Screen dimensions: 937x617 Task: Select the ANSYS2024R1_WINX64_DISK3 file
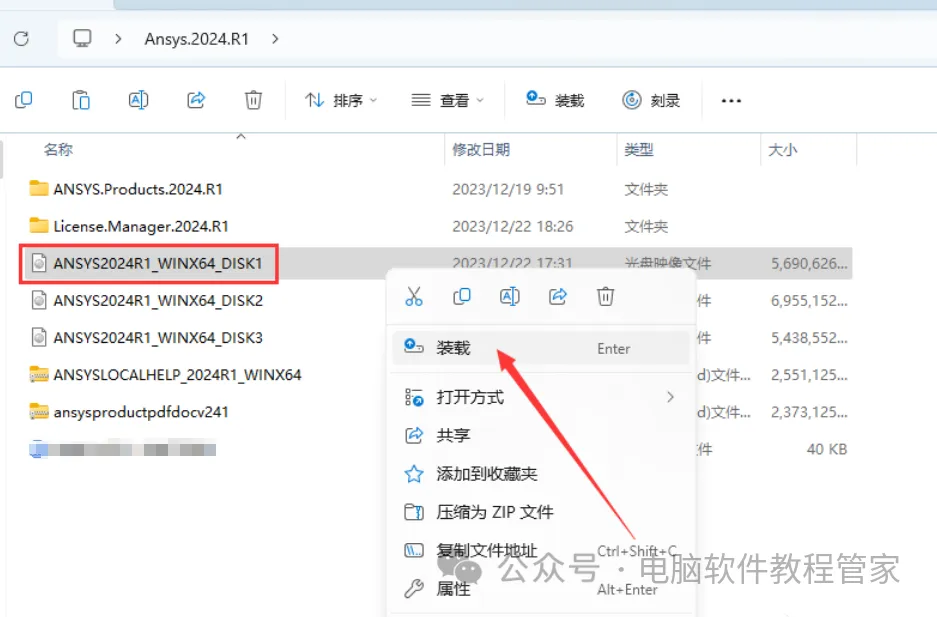[x=158, y=337]
